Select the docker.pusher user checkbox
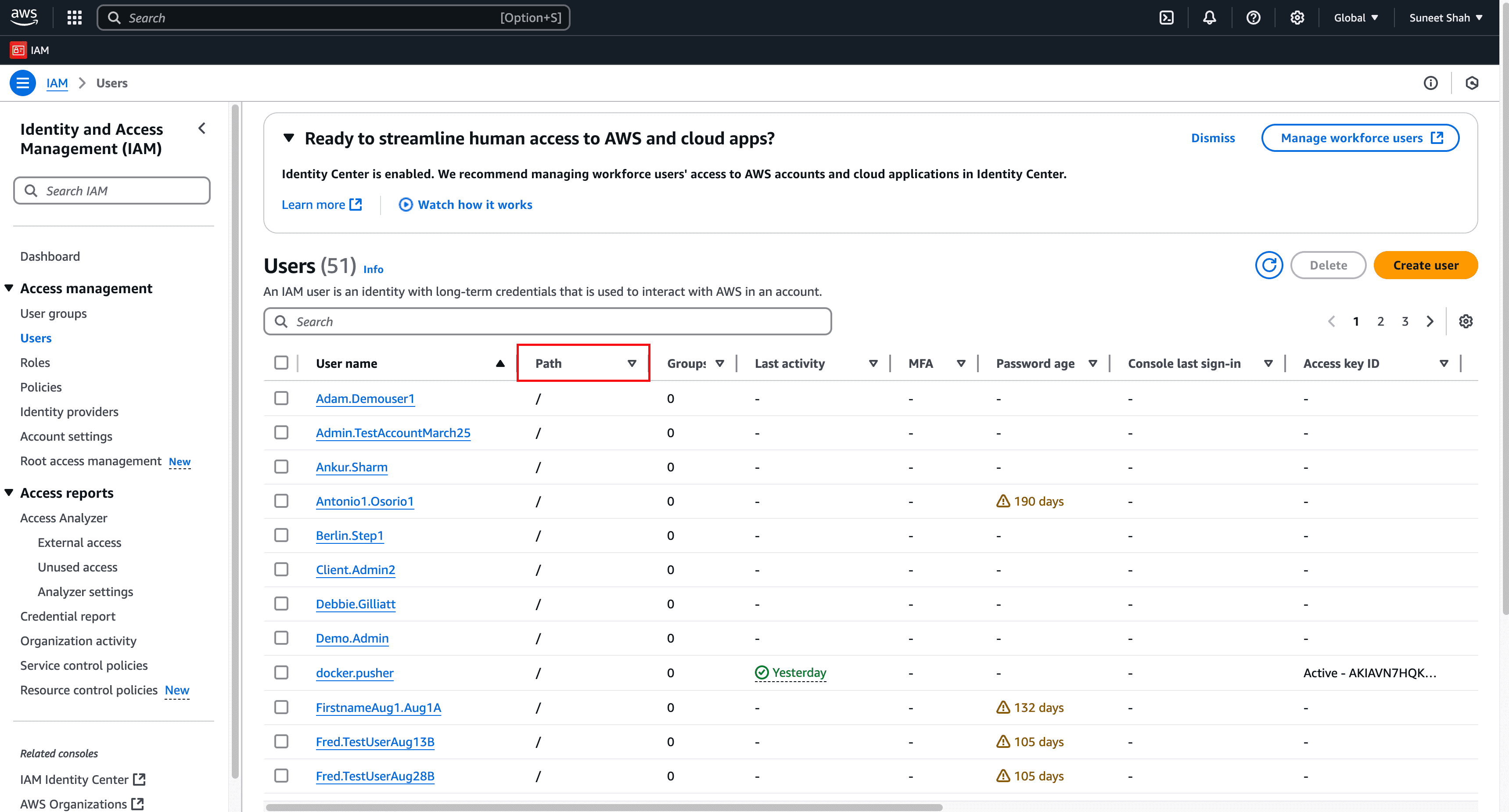Screen dimensions: 1509x812 coord(281,672)
